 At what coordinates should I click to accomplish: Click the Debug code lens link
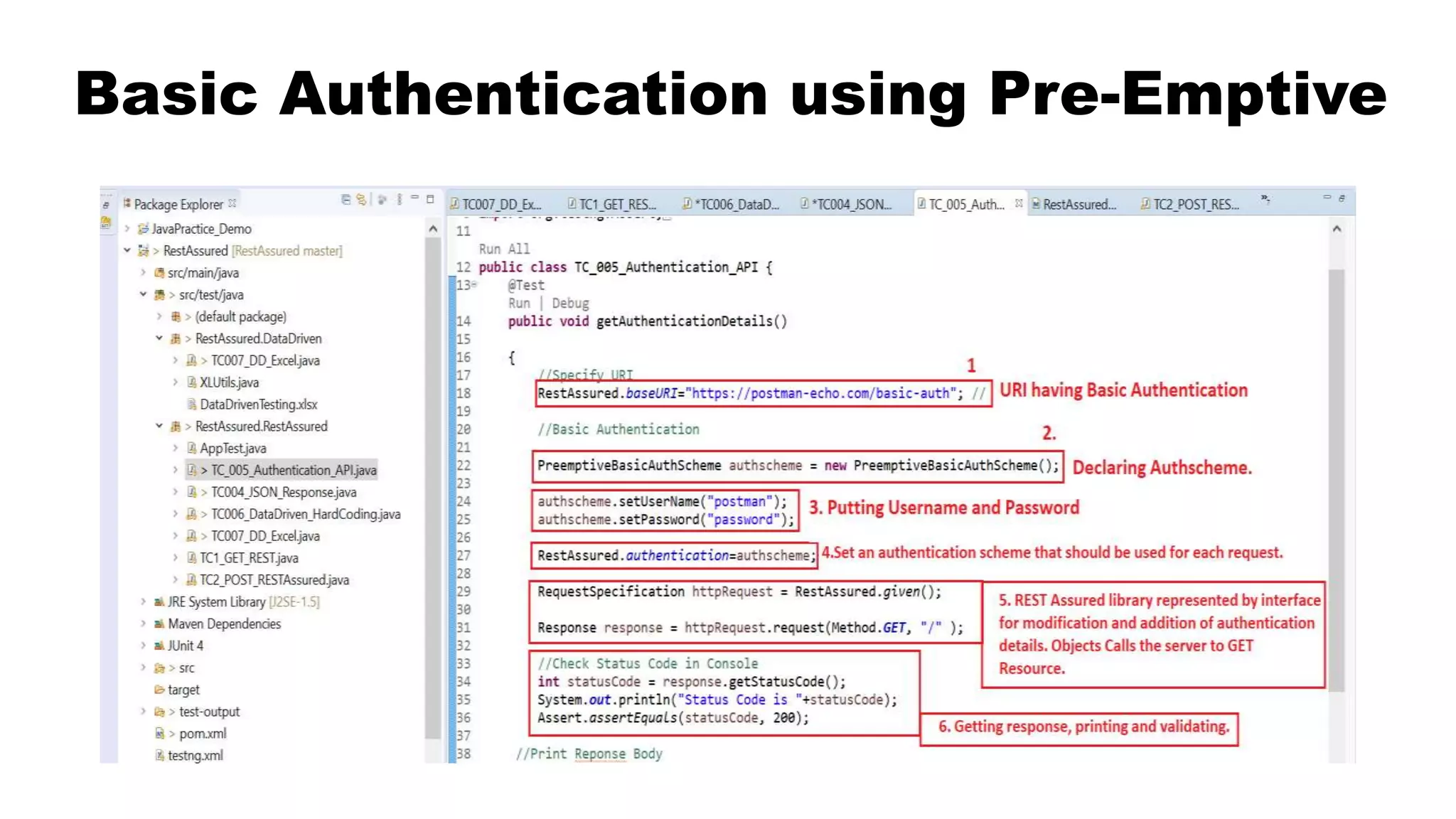pyautogui.click(x=570, y=303)
